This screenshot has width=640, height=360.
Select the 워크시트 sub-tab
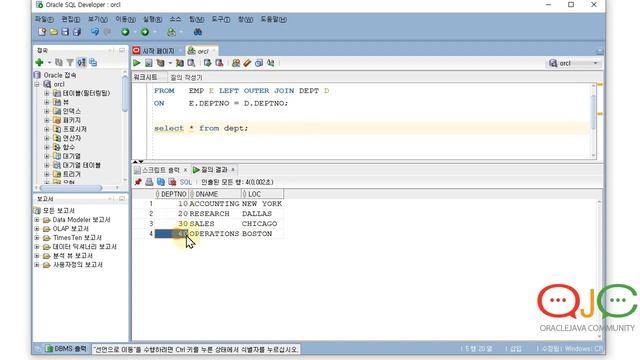(x=145, y=77)
